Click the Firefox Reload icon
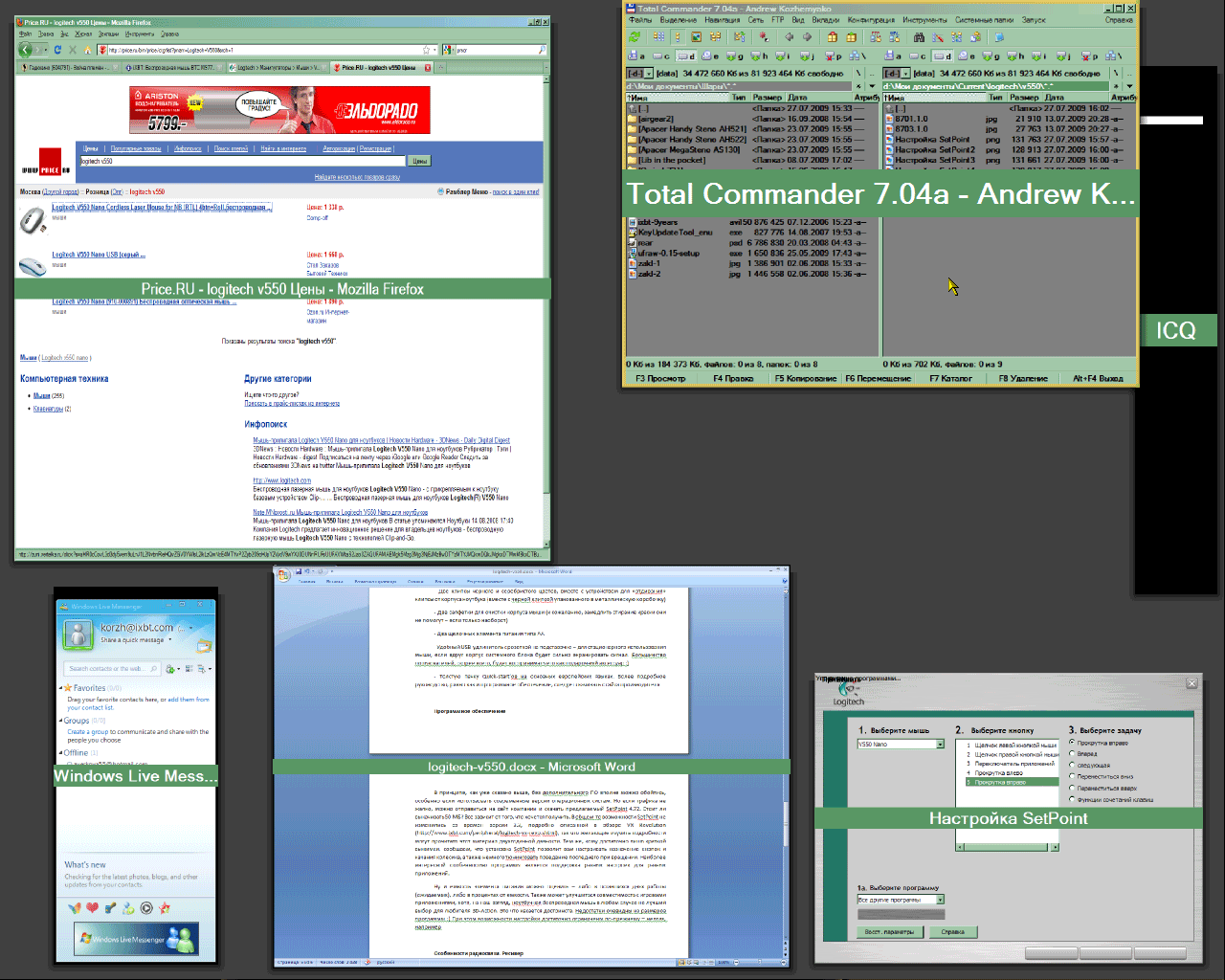The width and height of the screenshot is (1225, 980). pyautogui.click(x=57, y=50)
